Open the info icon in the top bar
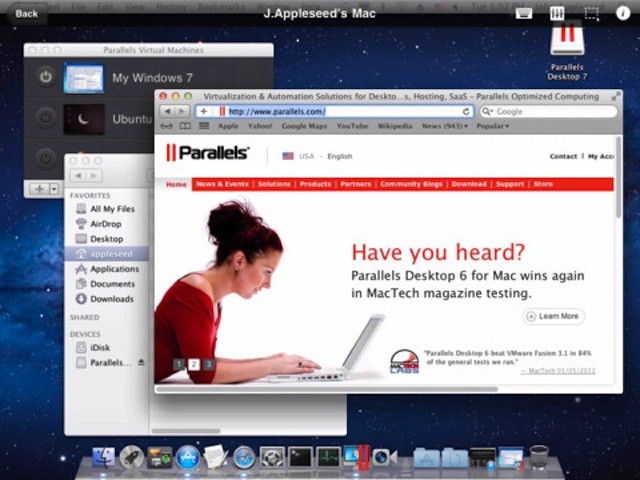640x480 pixels. [622, 13]
